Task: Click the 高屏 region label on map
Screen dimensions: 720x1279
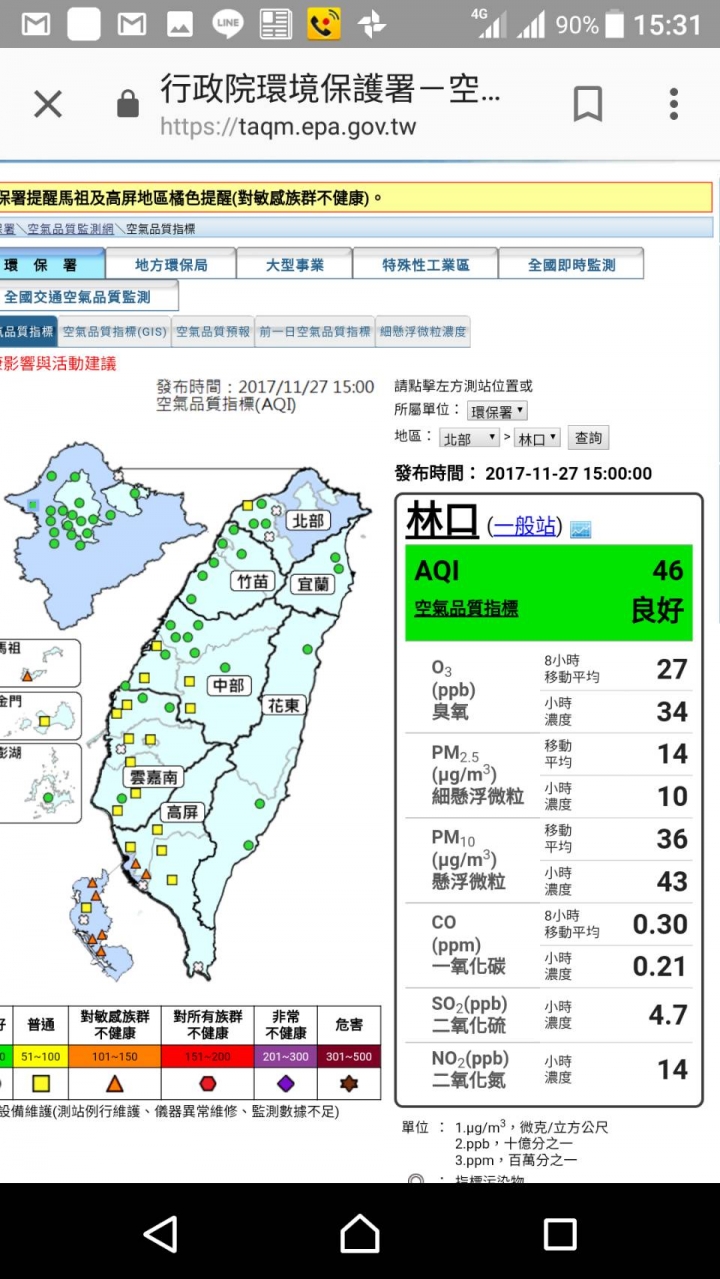Action: (181, 812)
